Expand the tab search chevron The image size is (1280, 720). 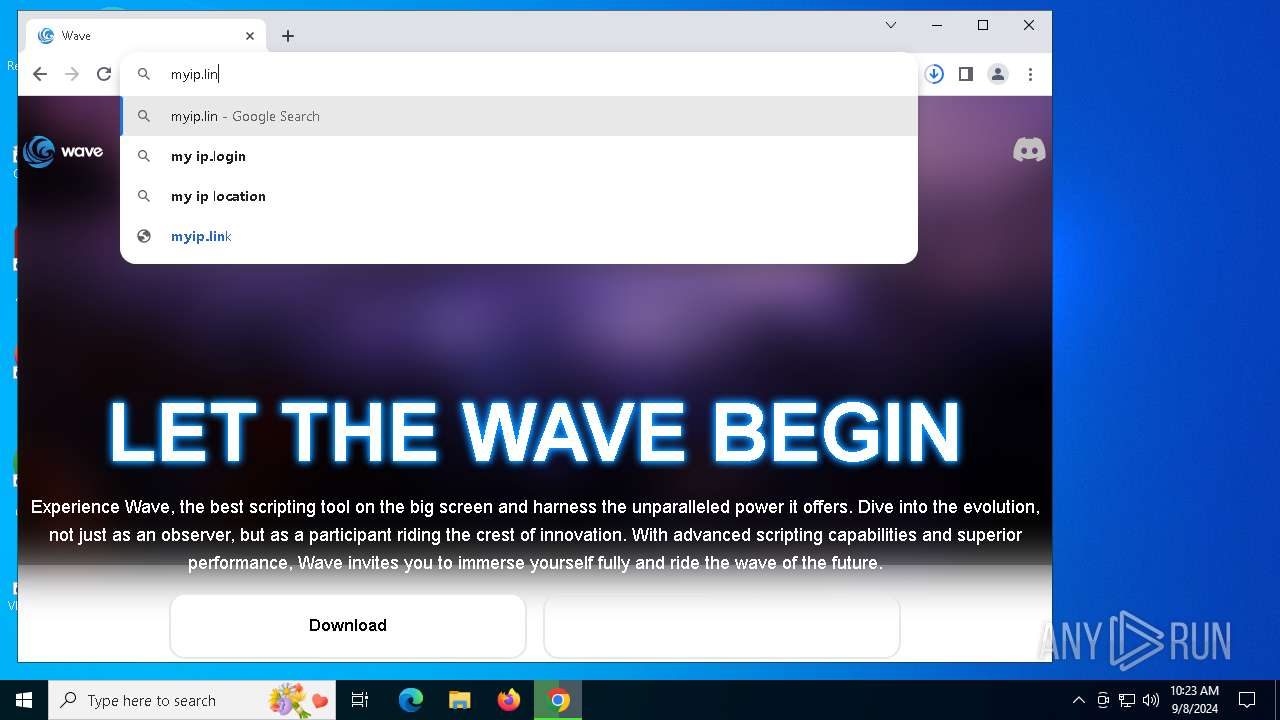pyautogui.click(x=891, y=25)
